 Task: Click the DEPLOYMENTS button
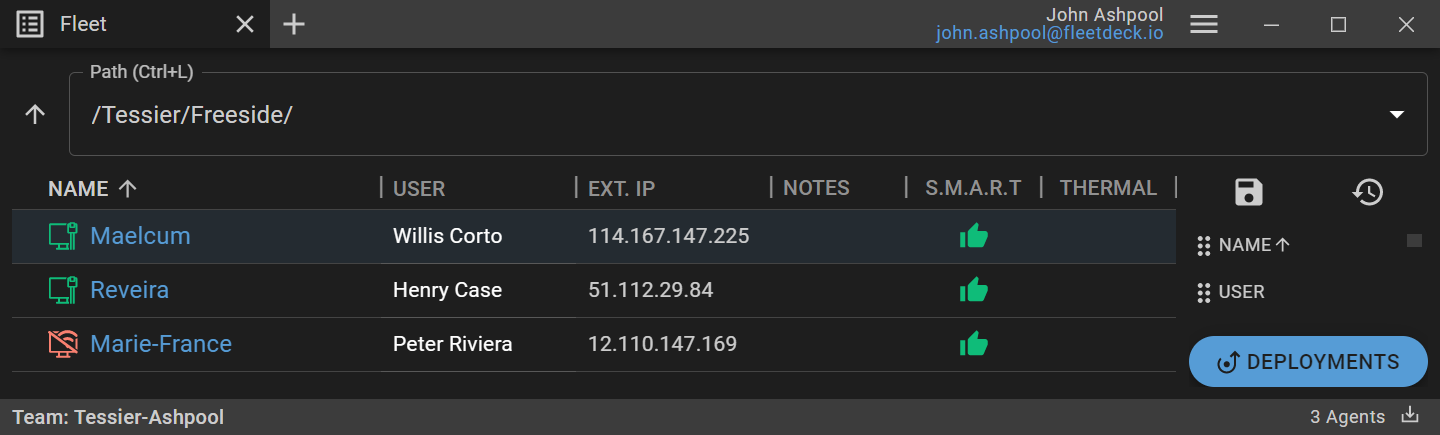coord(1308,362)
